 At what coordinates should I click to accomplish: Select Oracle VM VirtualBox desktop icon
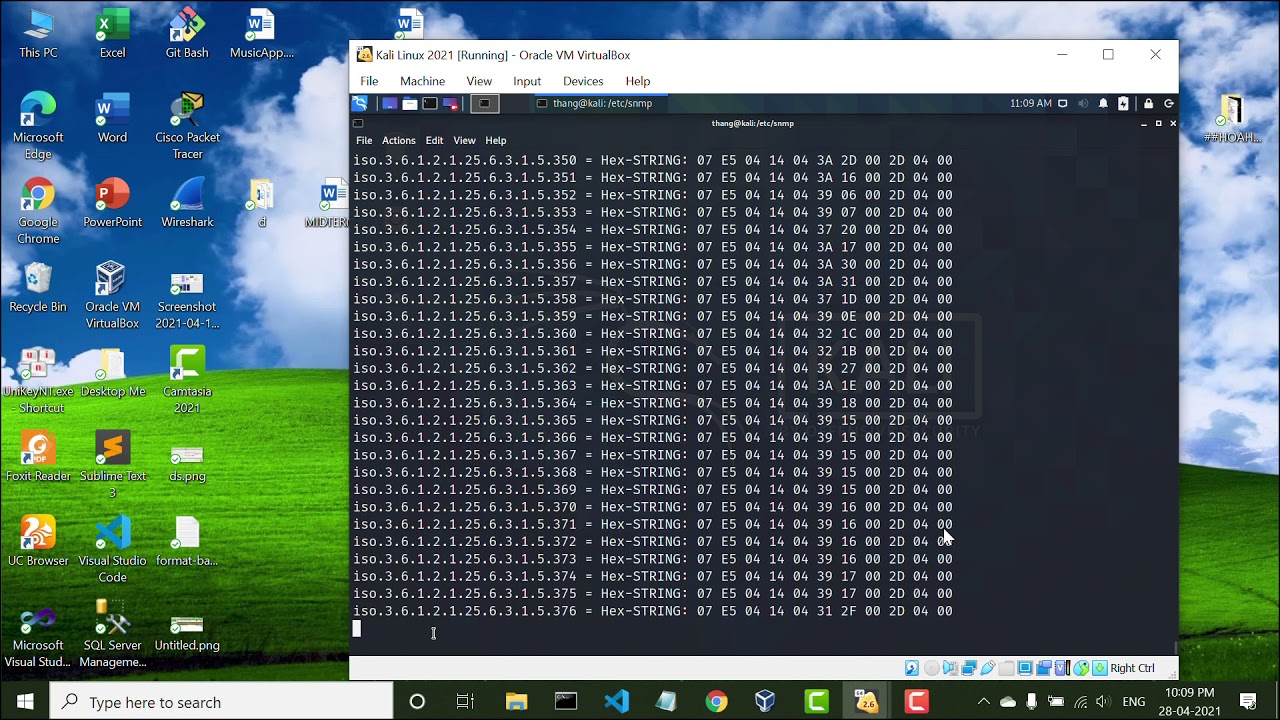pyautogui.click(x=112, y=296)
